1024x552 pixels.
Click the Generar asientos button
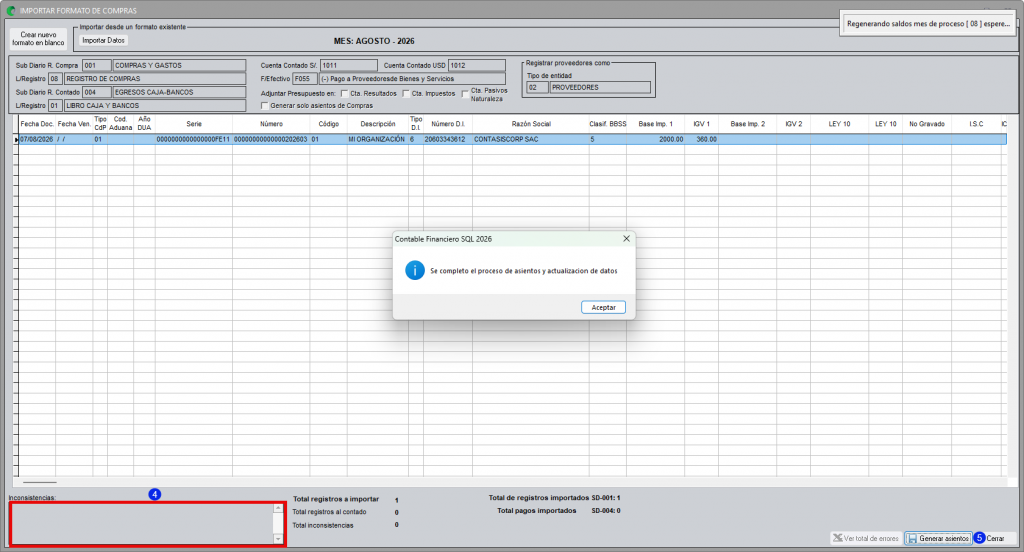pos(938,538)
